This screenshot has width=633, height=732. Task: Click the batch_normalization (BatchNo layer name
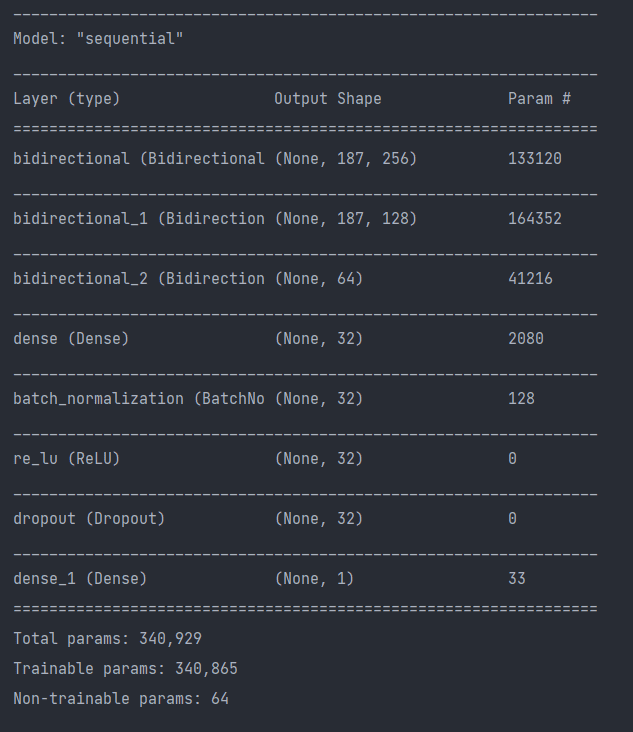coord(139,399)
